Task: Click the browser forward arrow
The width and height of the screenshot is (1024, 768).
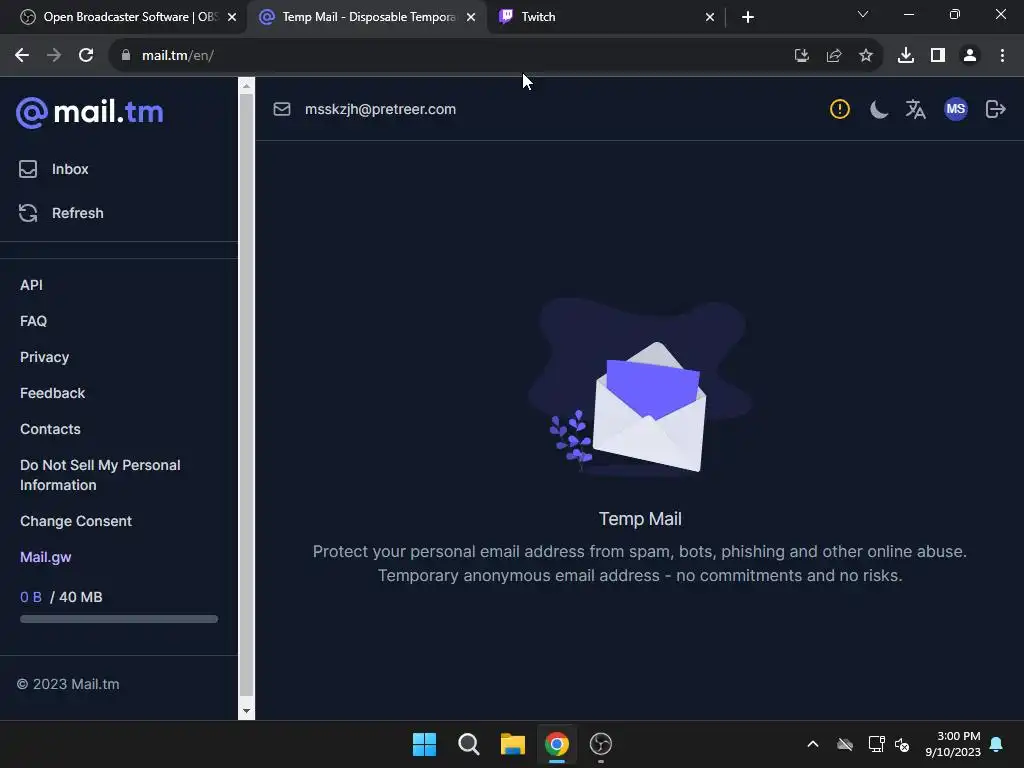Action: click(54, 56)
